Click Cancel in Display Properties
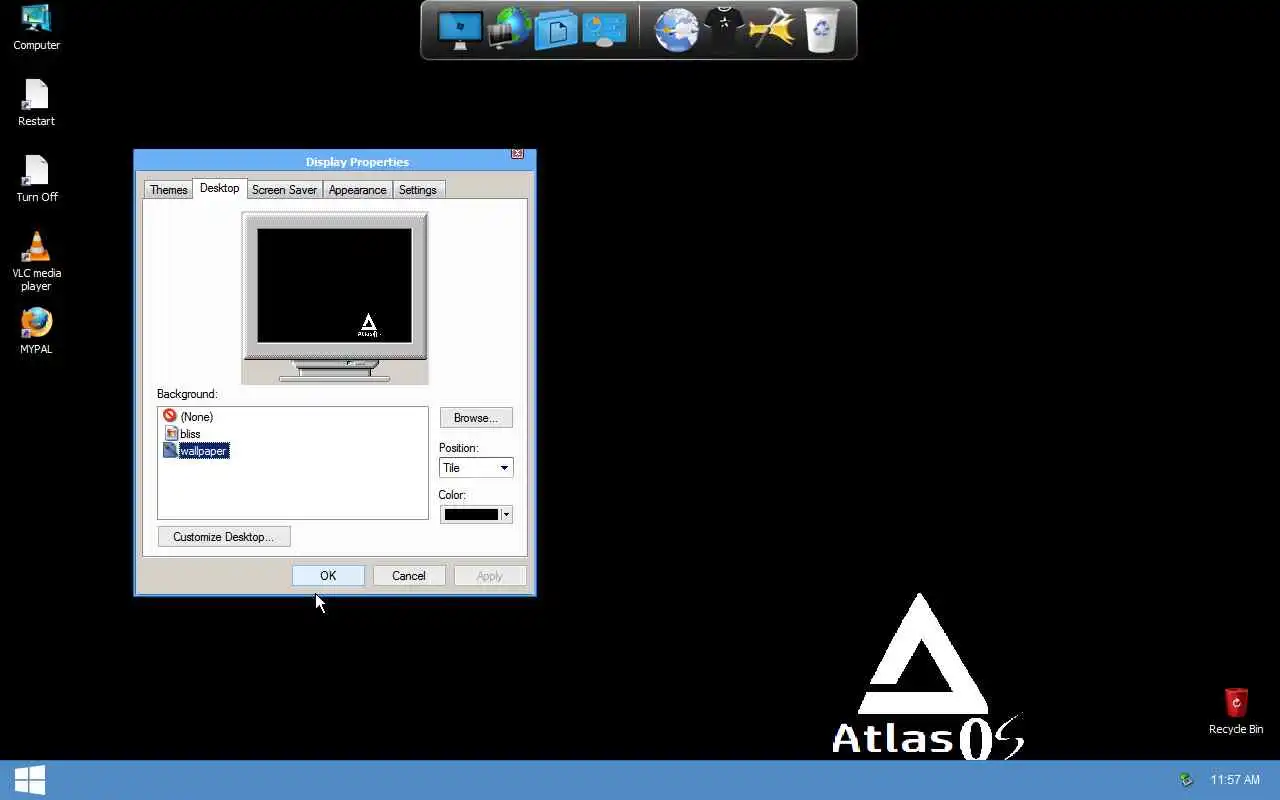This screenshot has width=1280, height=800. click(x=408, y=576)
